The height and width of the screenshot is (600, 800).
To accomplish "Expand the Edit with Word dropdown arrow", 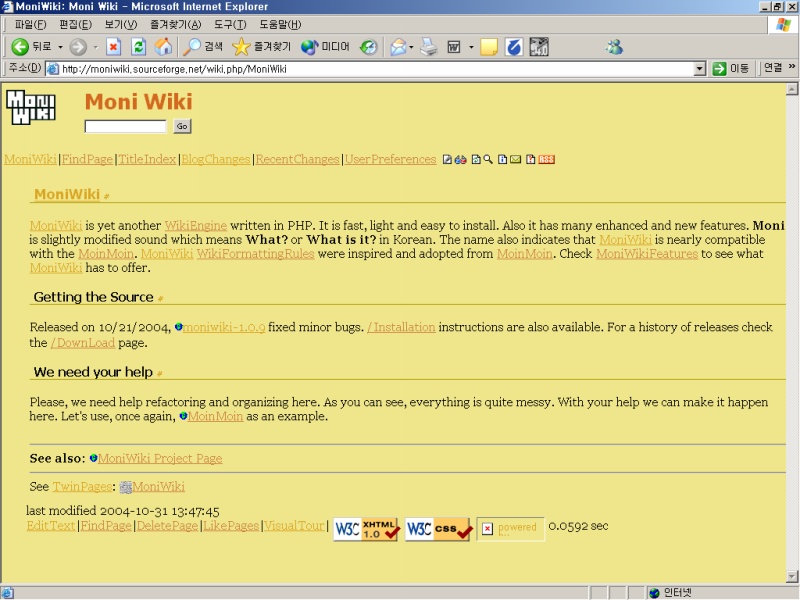I will pyautogui.click(x=471, y=47).
